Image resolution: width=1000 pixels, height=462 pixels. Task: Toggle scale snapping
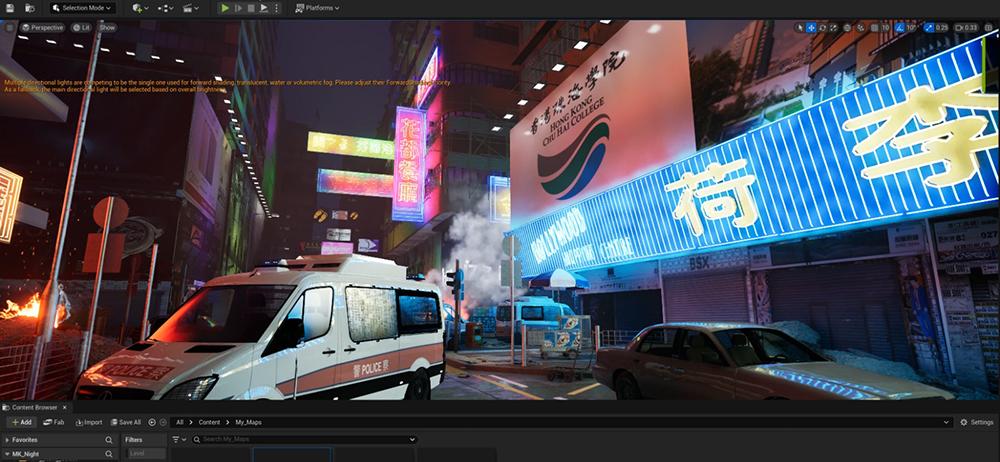928,27
